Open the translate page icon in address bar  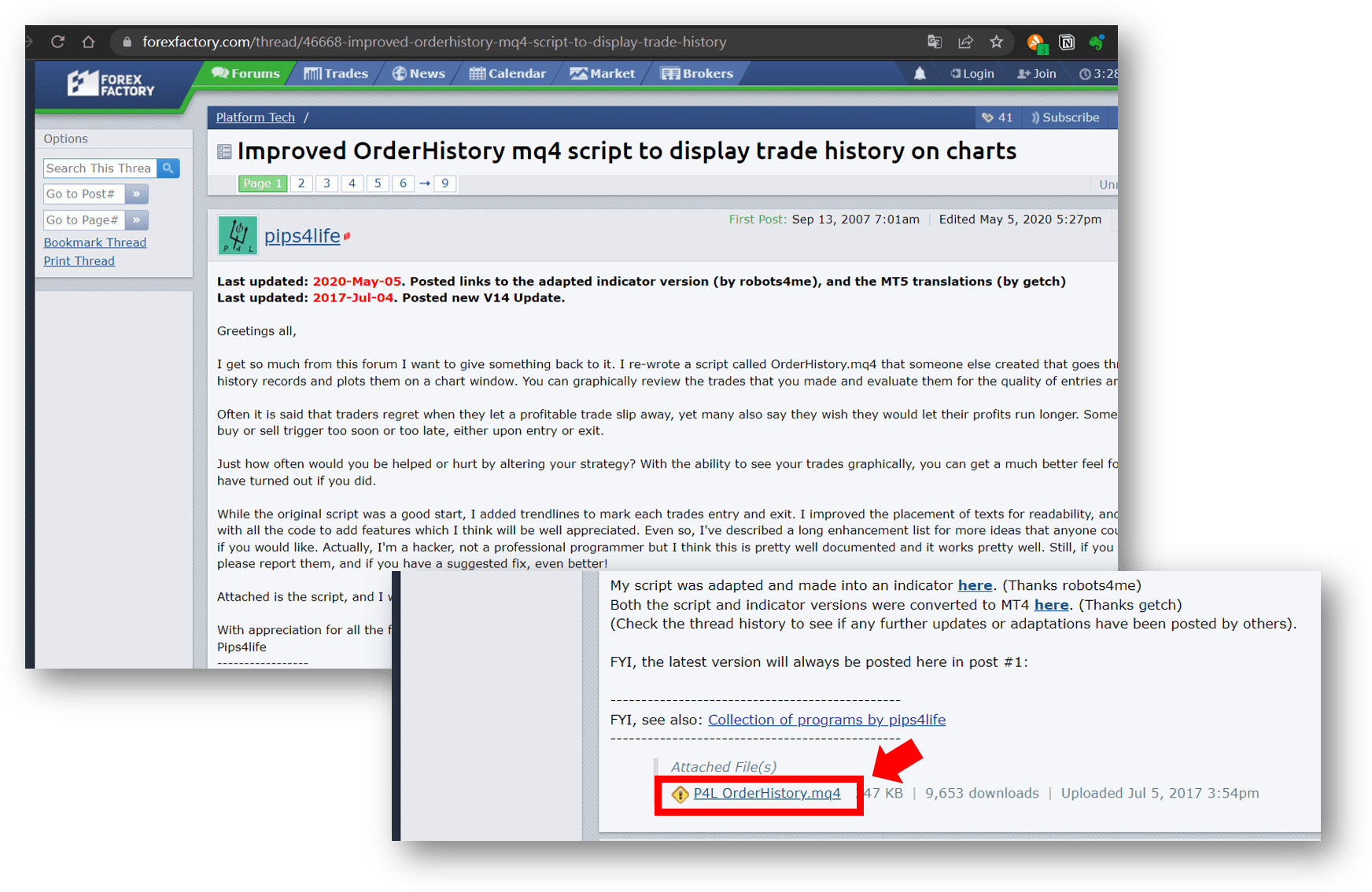click(x=935, y=42)
